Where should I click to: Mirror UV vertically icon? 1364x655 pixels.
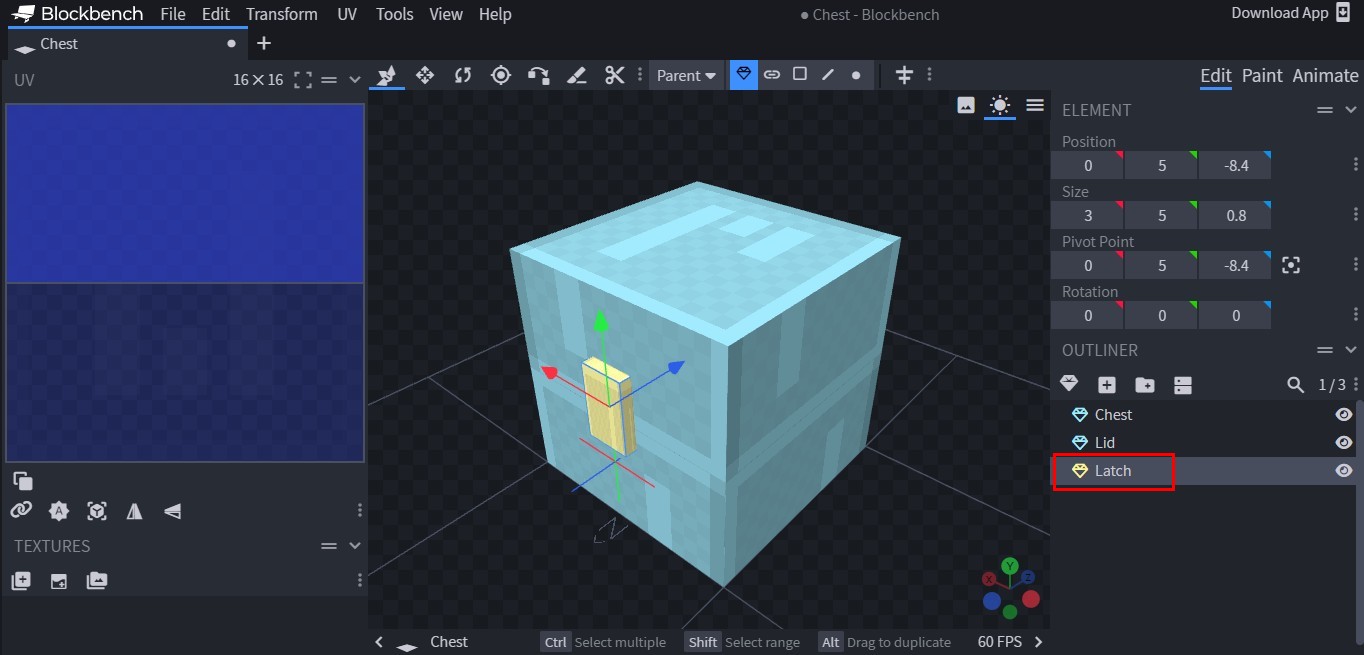coord(173,511)
